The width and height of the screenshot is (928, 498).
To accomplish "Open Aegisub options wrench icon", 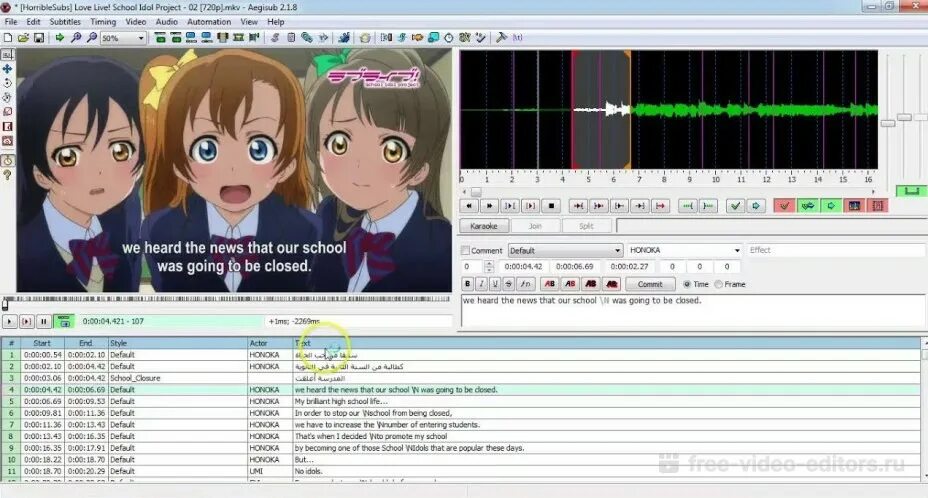I will point(501,37).
